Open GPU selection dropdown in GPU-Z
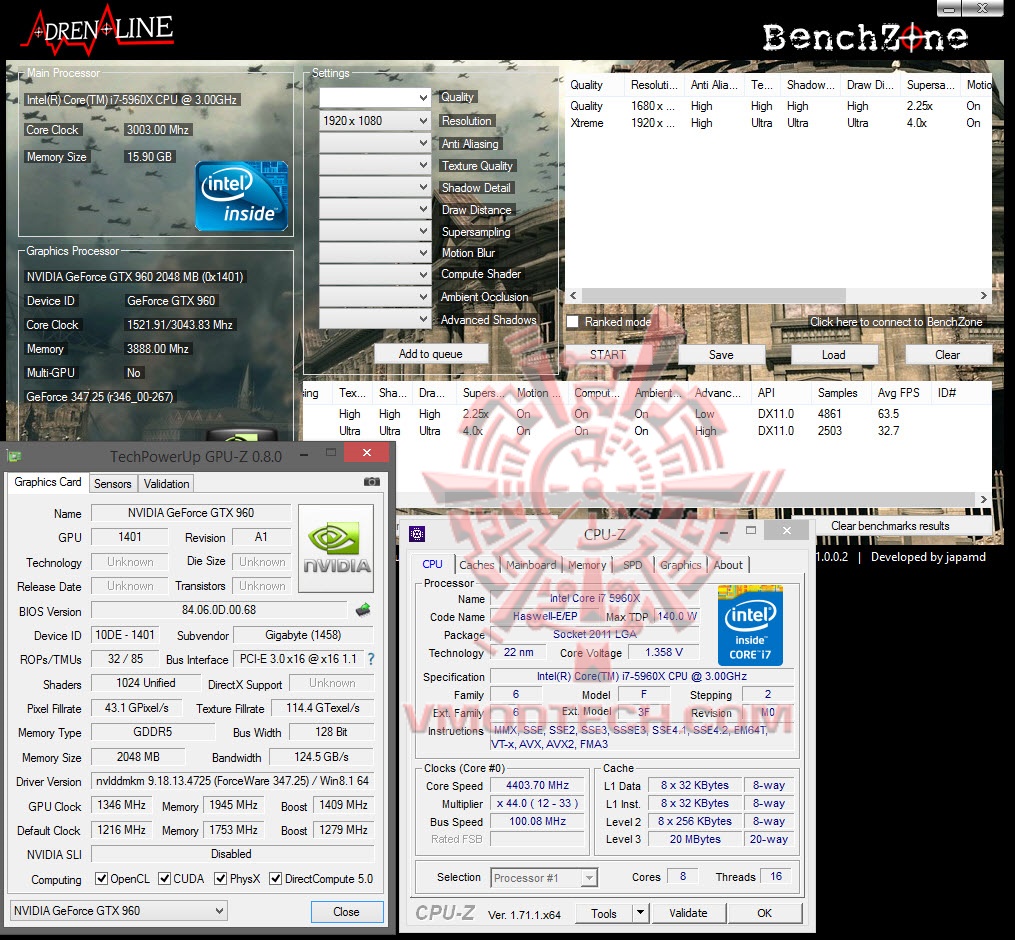 118,911
